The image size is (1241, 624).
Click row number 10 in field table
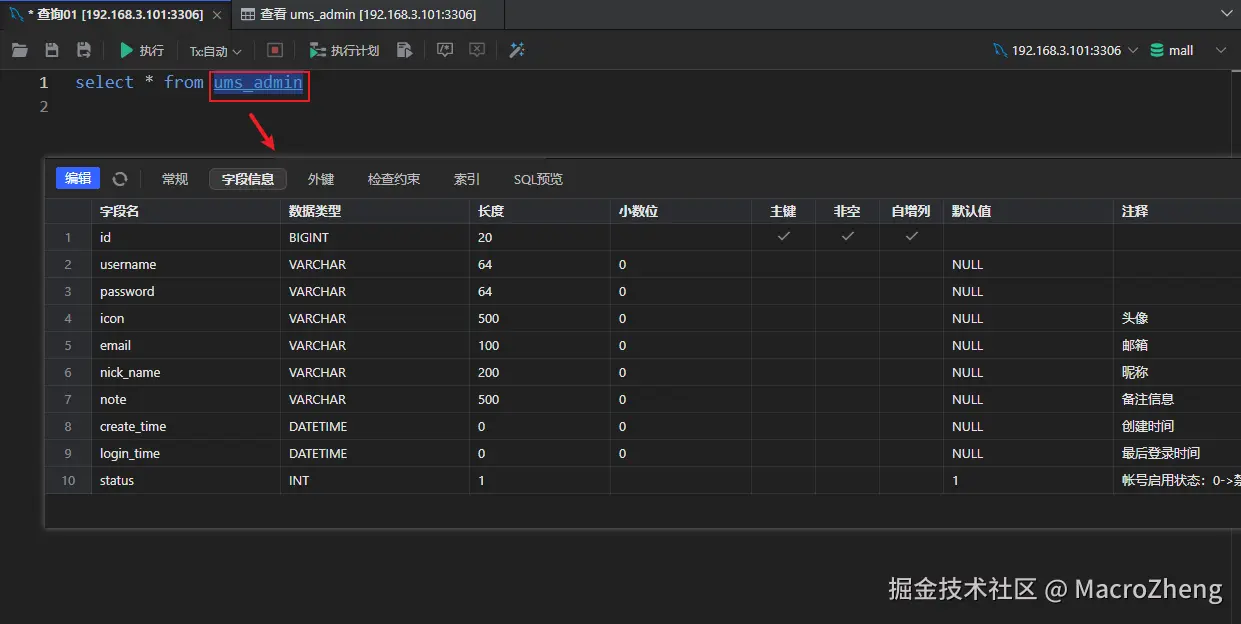[x=68, y=480]
